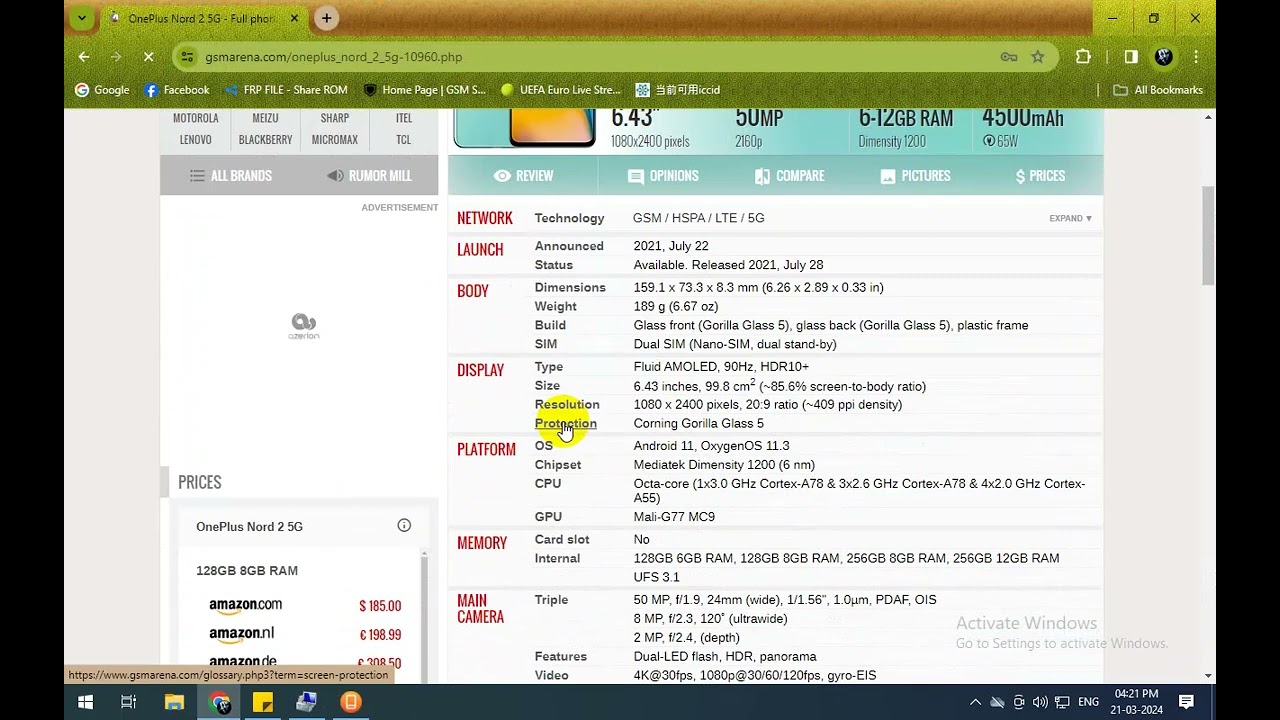The width and height of the screenshot is (1280, 720).
Task: Open the Rumor Mill link
Action: 369,176
